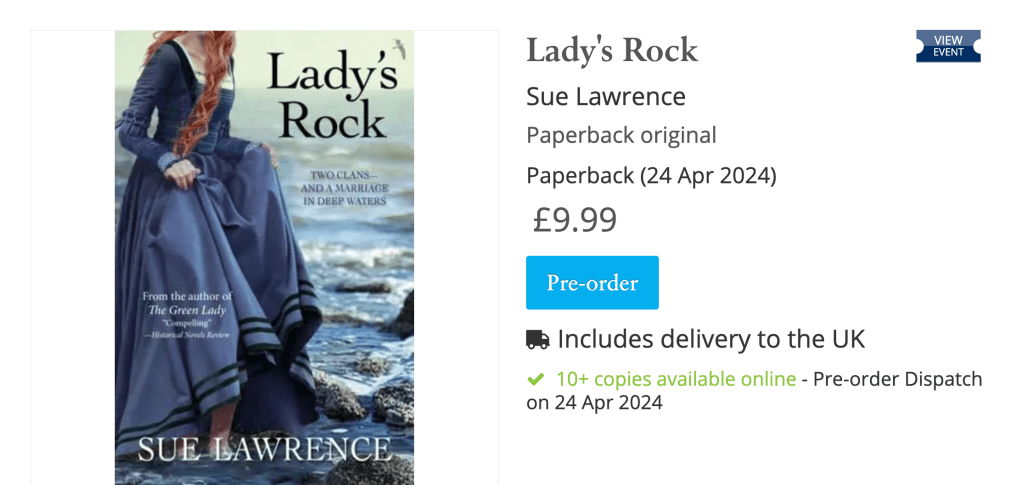Click the 10+ copies available online text

coord(676,379)
